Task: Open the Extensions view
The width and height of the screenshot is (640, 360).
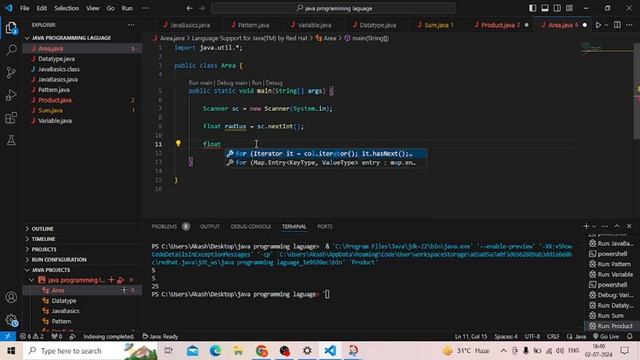Action: point(11,118)
